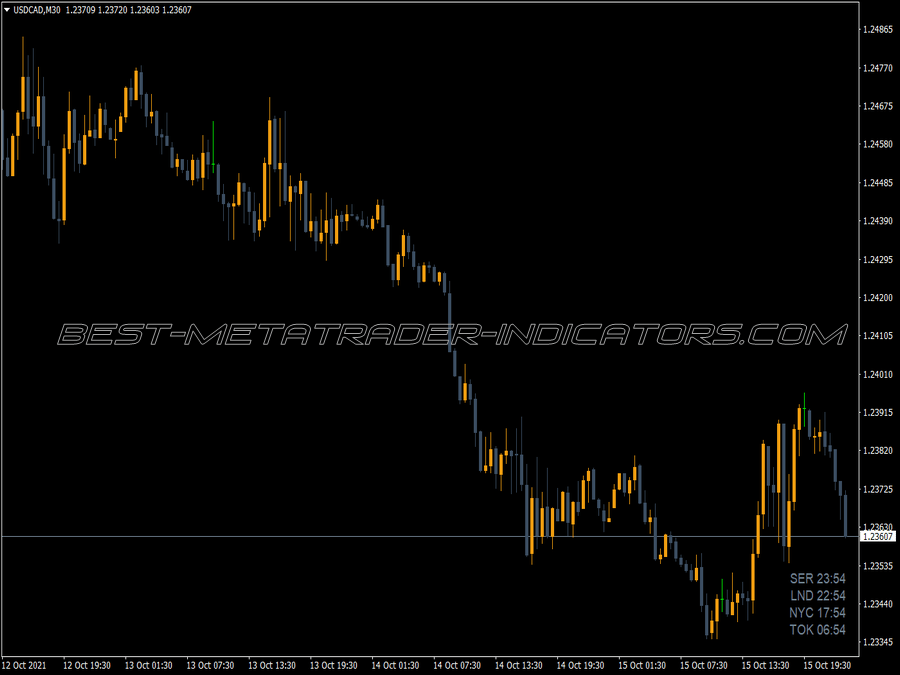Click the BEST-METATRADER-INDICATORS.COM watermark
Viewport: 900px width, 675px height.
pos(450,335)
